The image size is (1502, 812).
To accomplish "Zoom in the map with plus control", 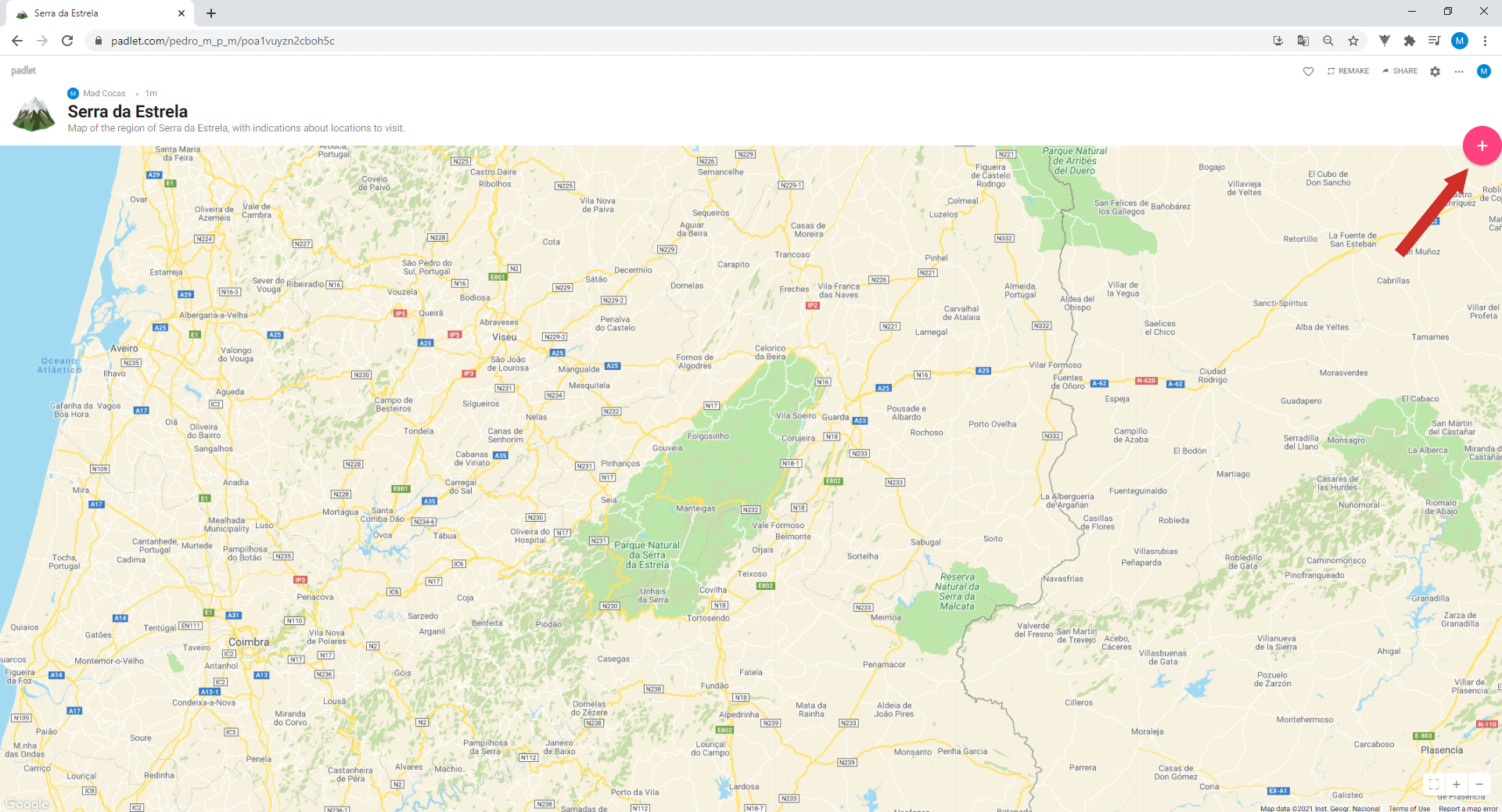I will (x=1457, y=784).
